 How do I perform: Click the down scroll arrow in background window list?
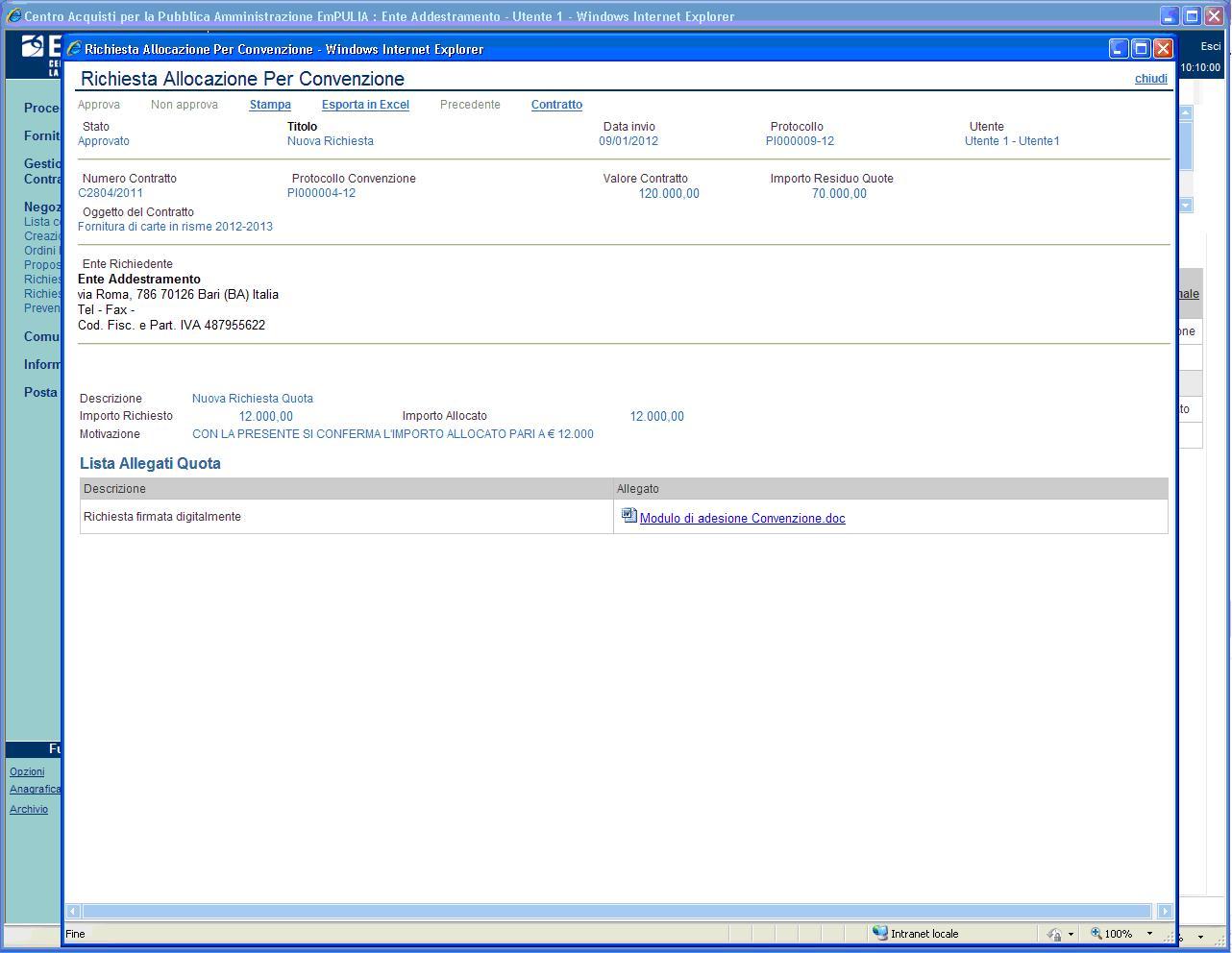click(1186, 205)
